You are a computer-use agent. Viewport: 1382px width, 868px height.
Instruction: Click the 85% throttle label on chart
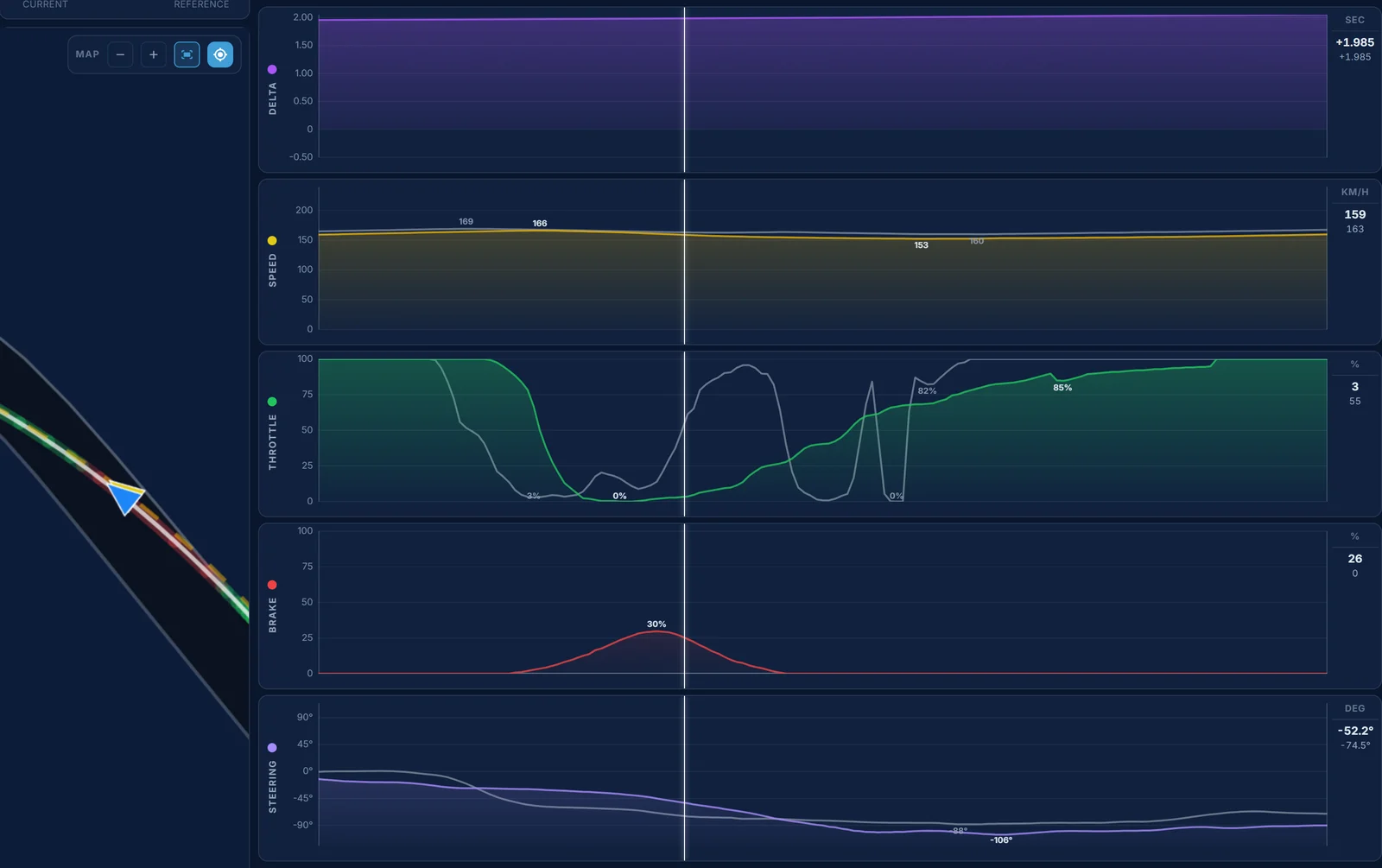pos(1062,388)
